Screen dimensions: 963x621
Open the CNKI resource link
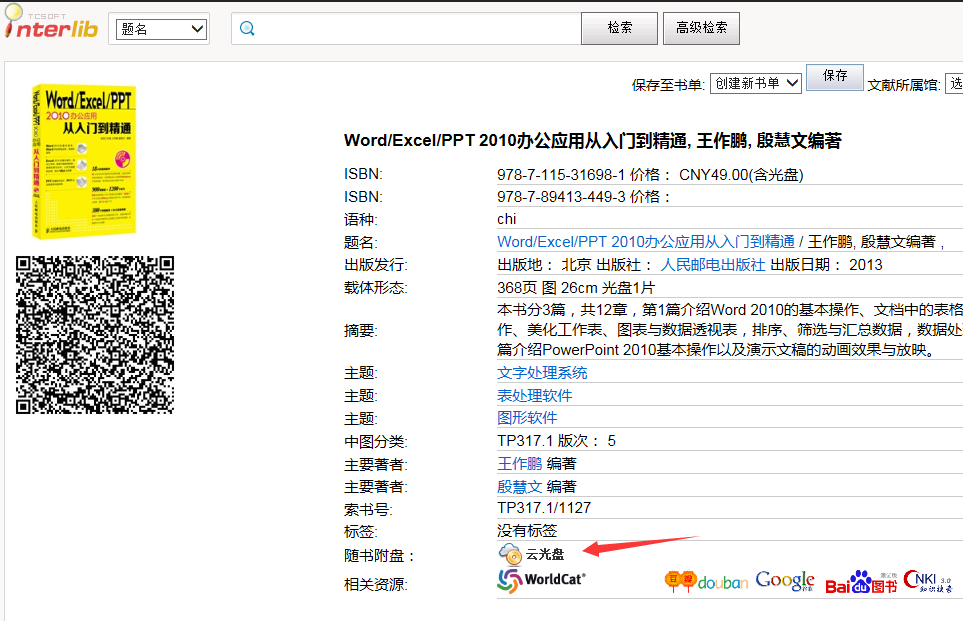click(x=927, y=581)
